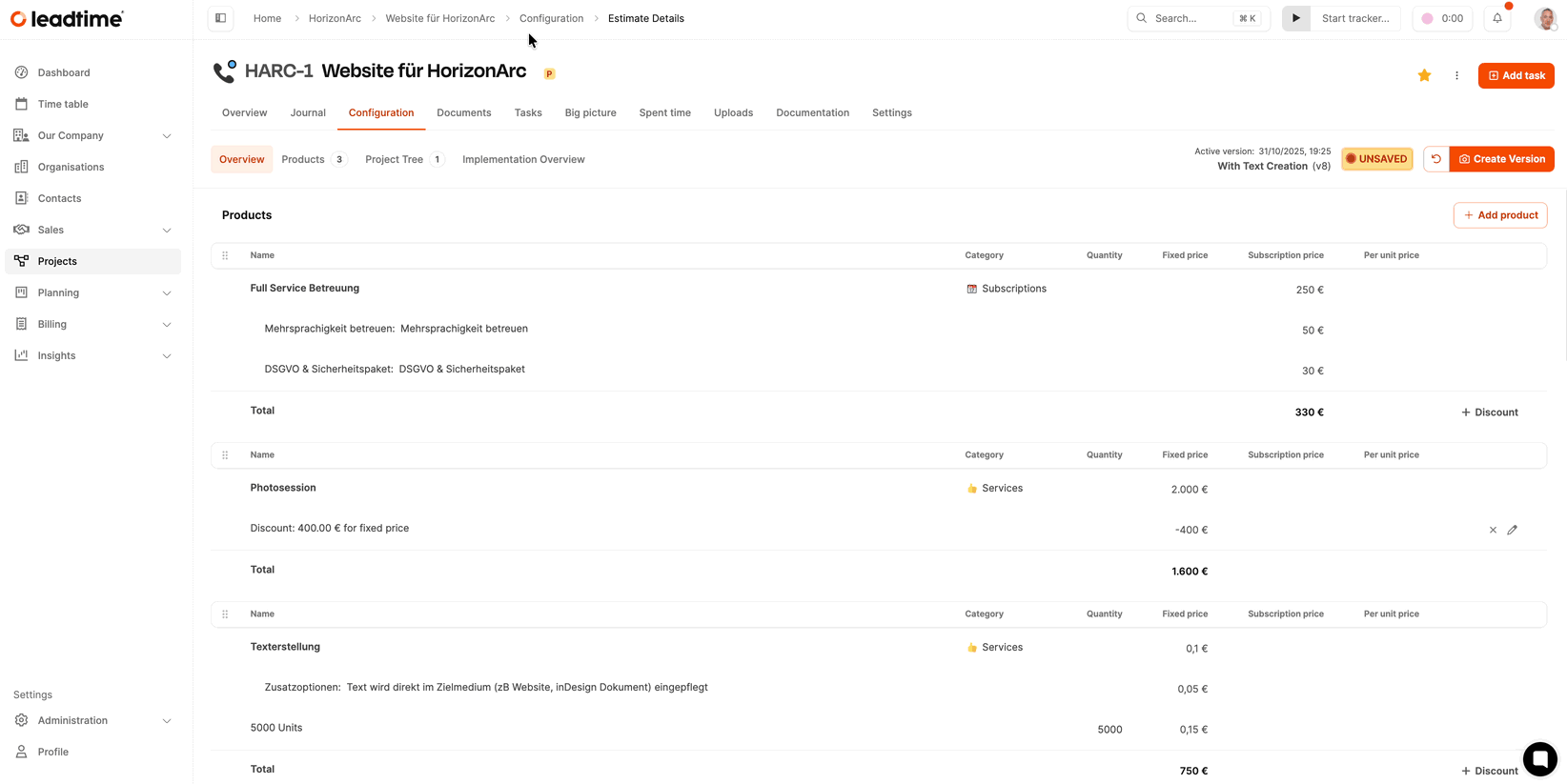Open the three-dot project options menu
Image resolution: width=1567 pixels, height=784 pixels.
[1456, 75]
